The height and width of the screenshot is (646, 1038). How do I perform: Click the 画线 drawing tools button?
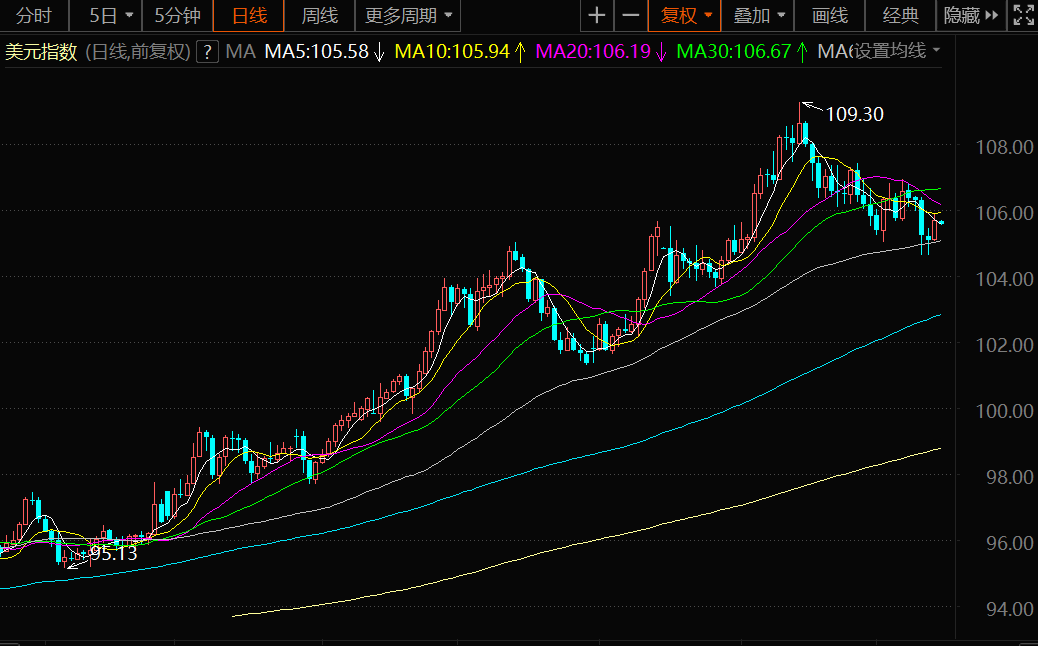click(x=830, y=15)
